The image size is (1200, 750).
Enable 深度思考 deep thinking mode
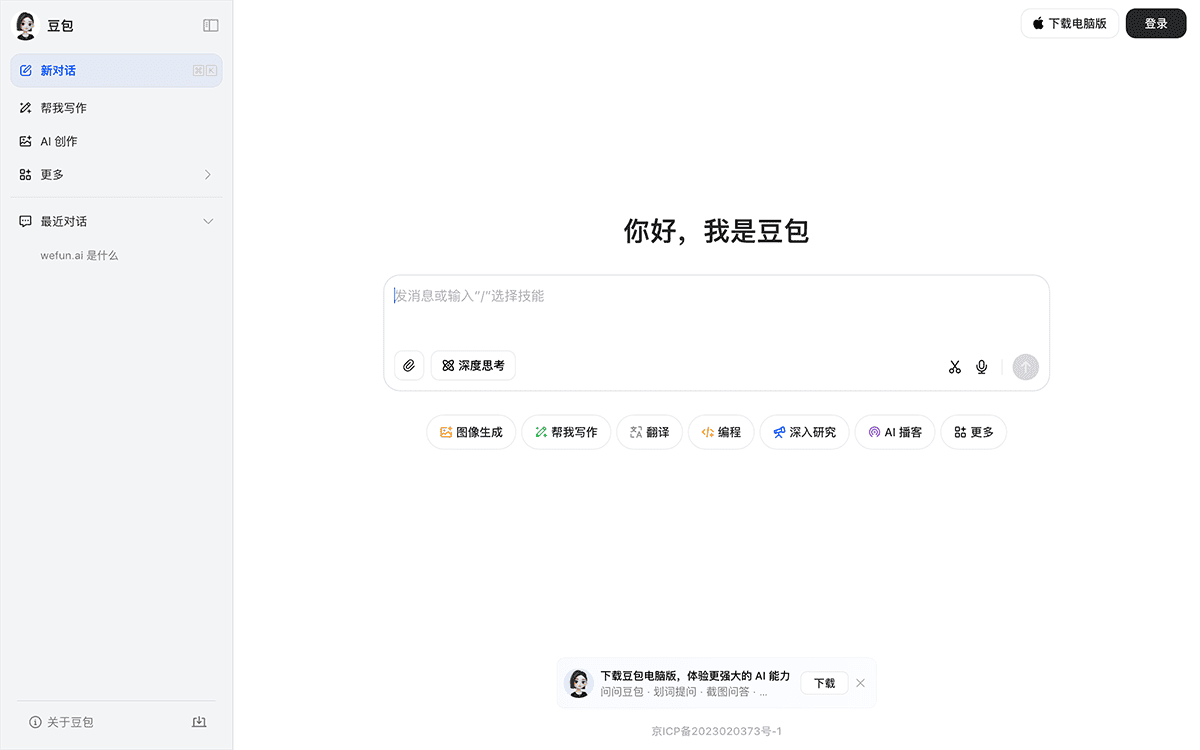(x=472, y=365)
